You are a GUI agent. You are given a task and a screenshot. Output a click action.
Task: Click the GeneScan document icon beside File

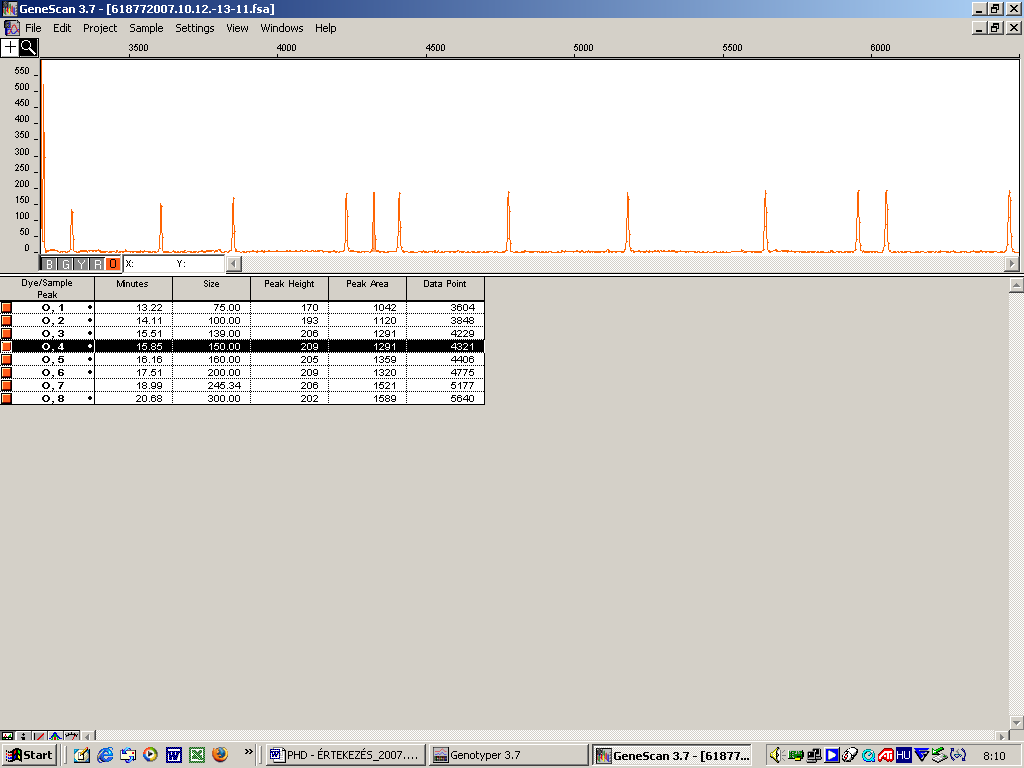point(12,28)
